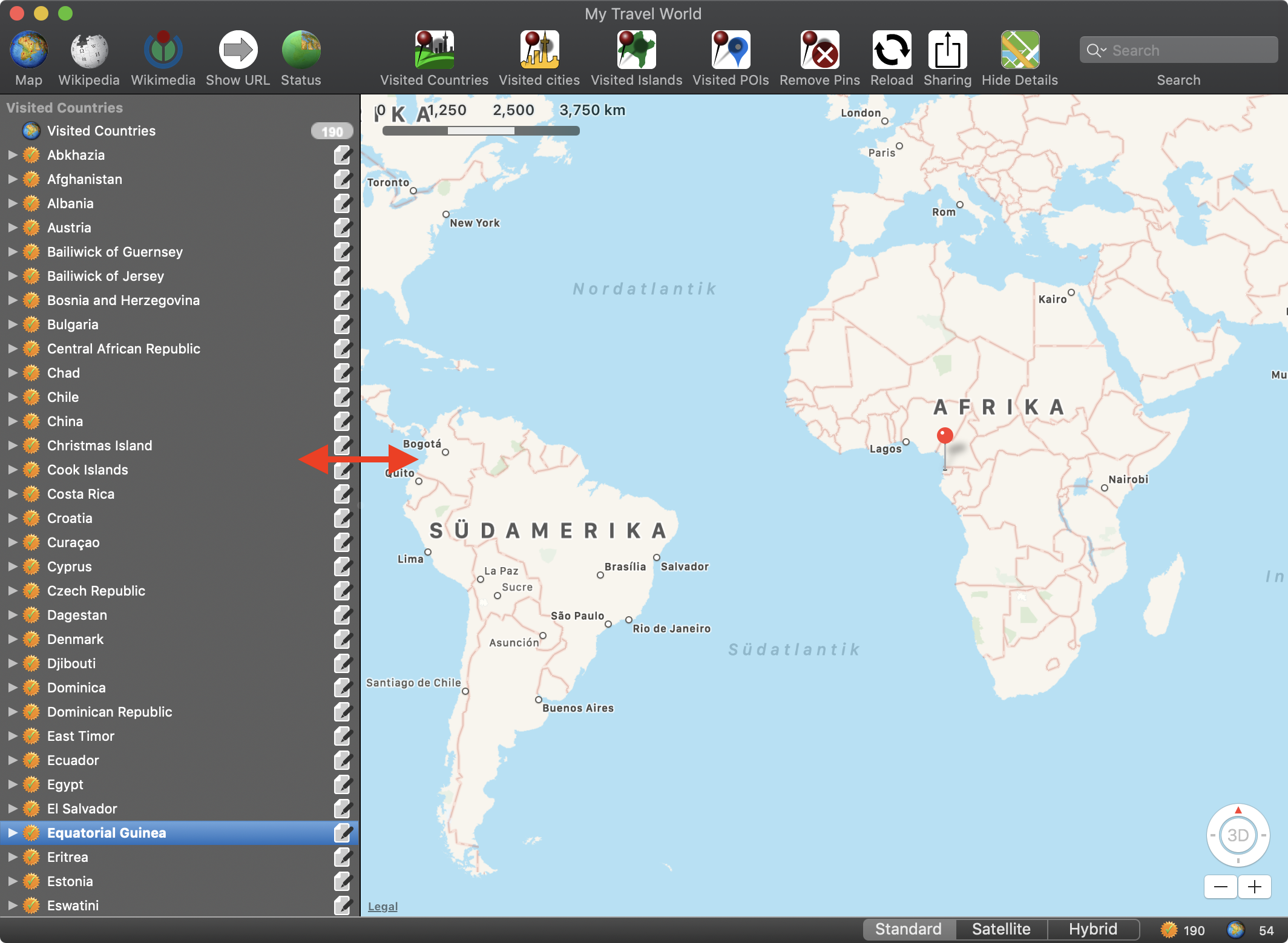Click the visited countries badge icon in status bar

(x=1169, y=930)
